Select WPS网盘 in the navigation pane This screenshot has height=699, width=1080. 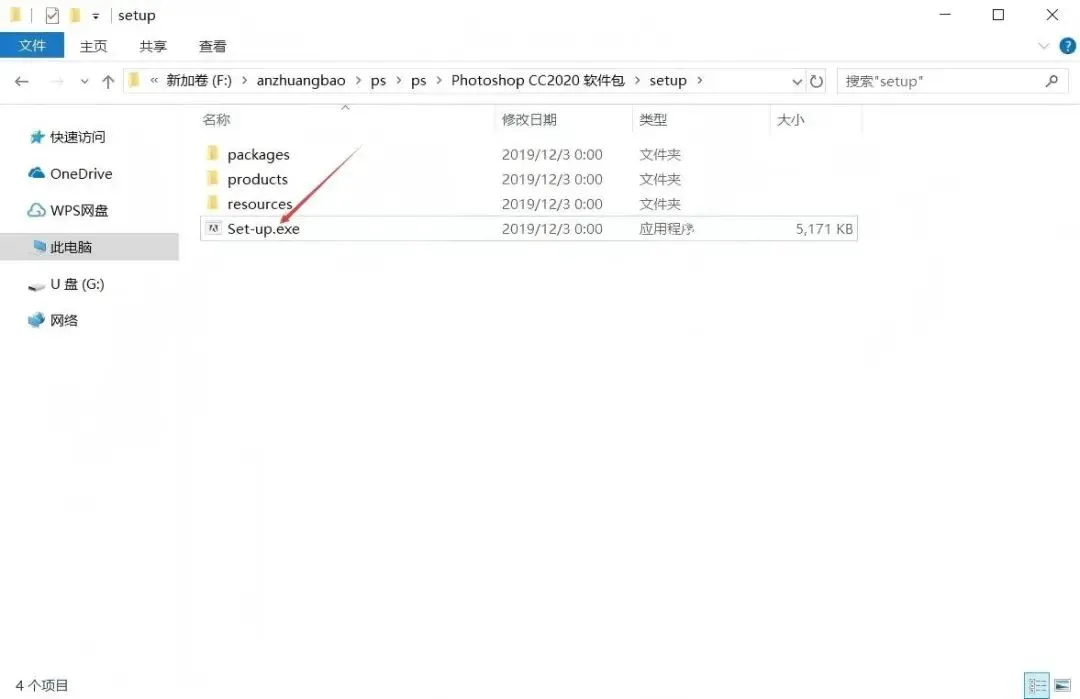point(79,210)
